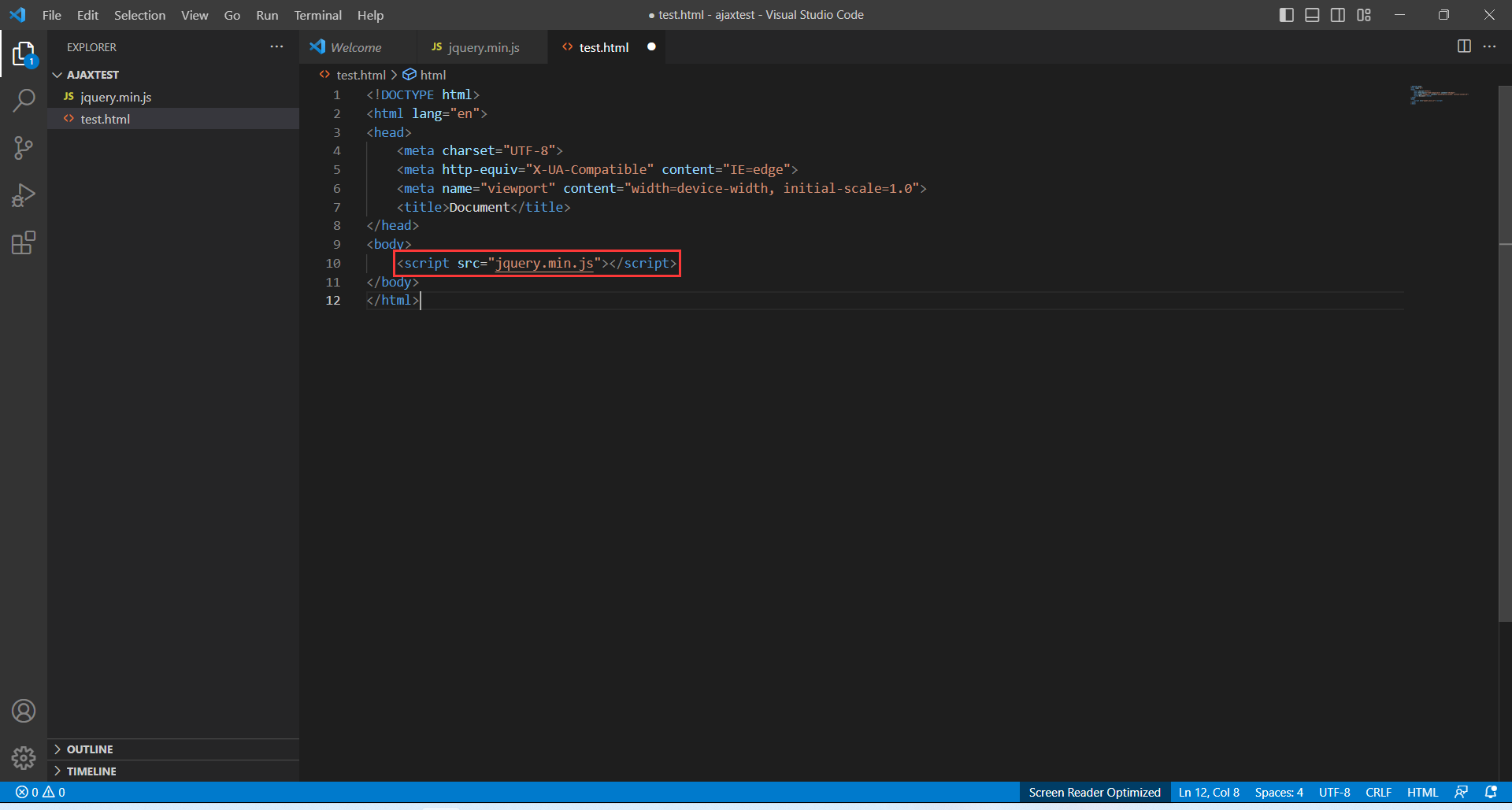This screenshot has width=1512, height=810.
Task: Open the Selection menu
Action: pos(139,15)
